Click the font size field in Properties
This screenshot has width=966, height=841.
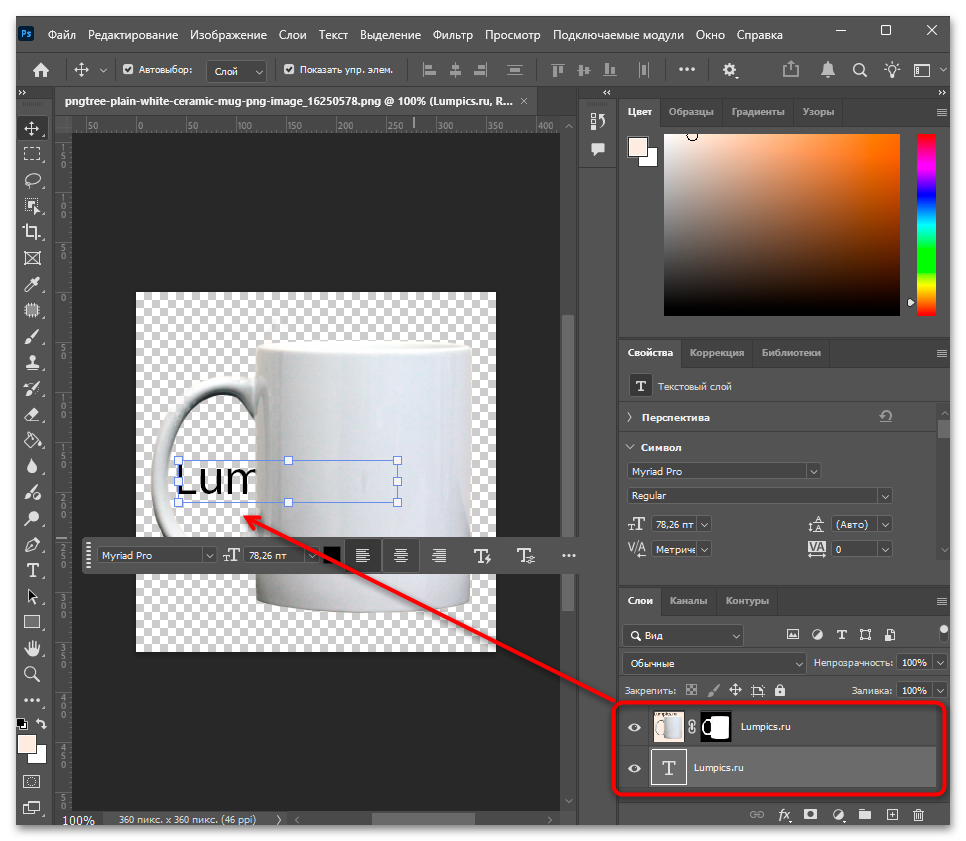tap(675, 524)
